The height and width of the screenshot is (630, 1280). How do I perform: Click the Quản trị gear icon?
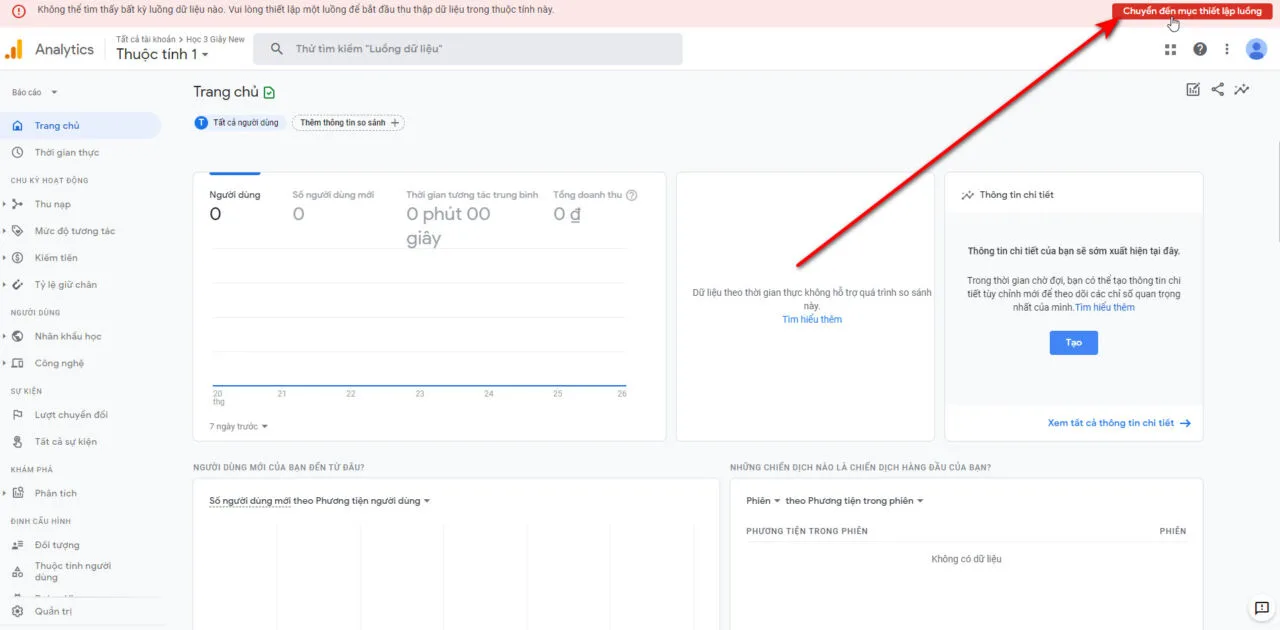17,611
